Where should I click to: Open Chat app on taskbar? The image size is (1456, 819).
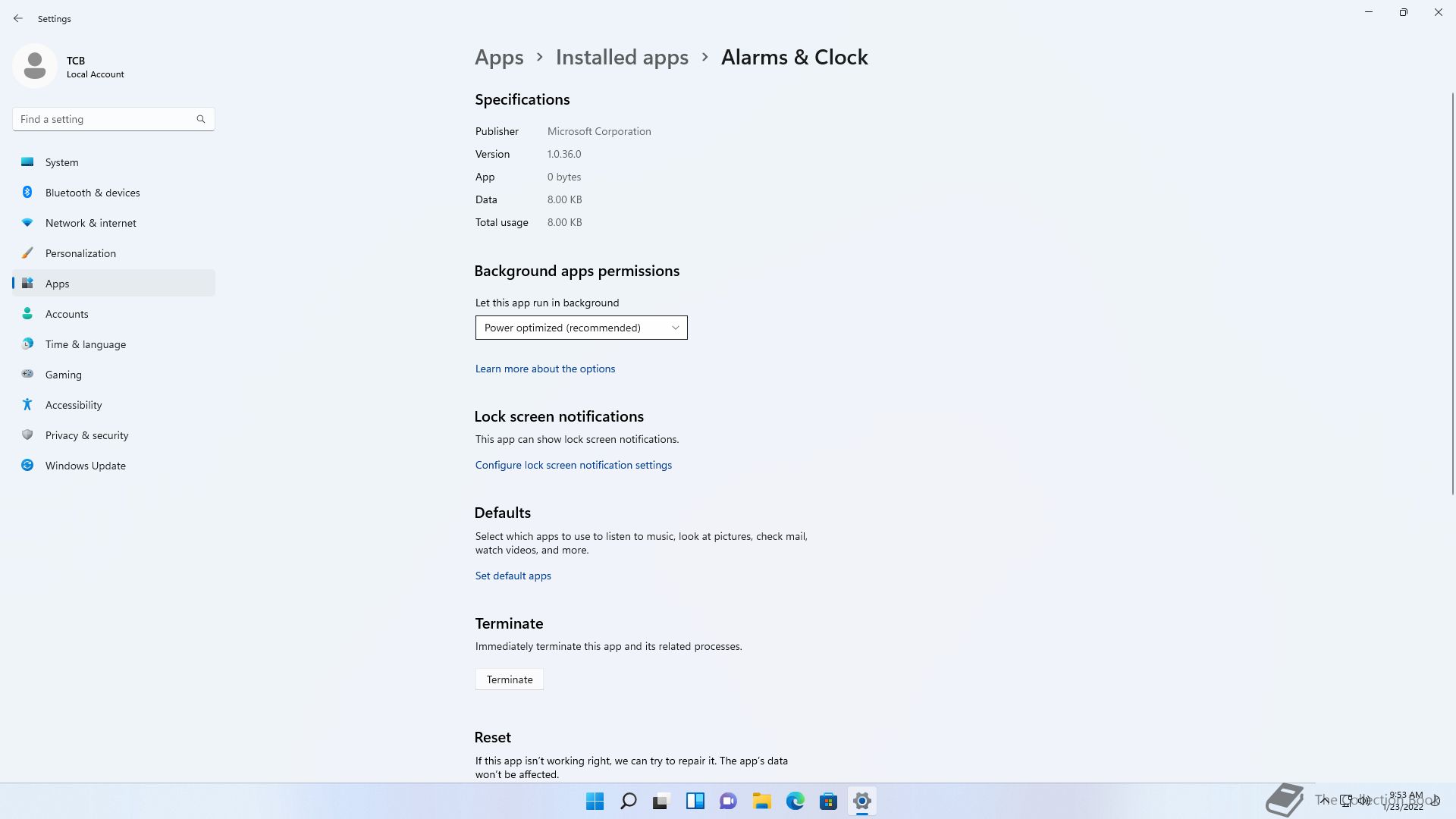[728, 801]
